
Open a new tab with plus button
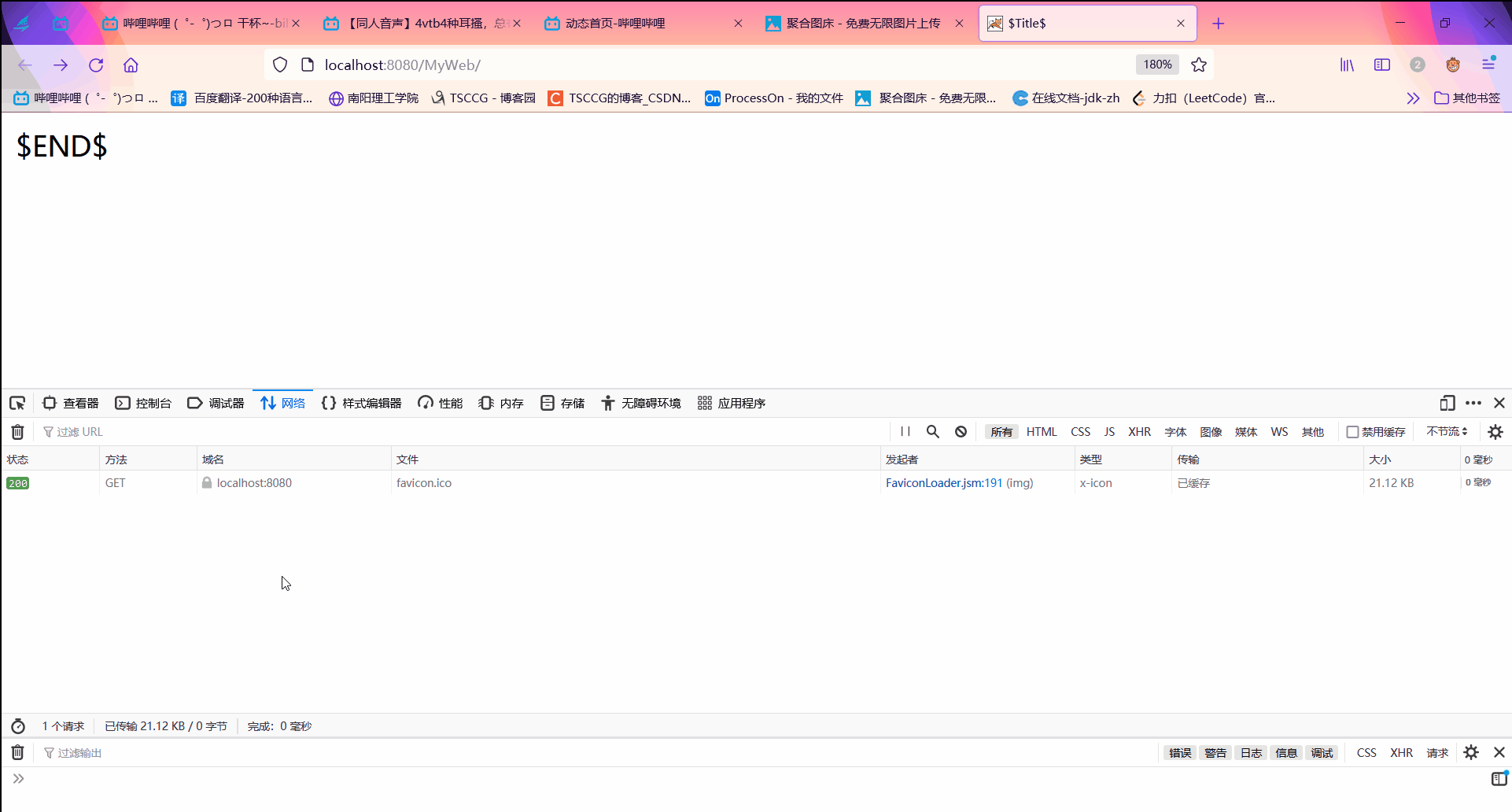(1219, 24)
